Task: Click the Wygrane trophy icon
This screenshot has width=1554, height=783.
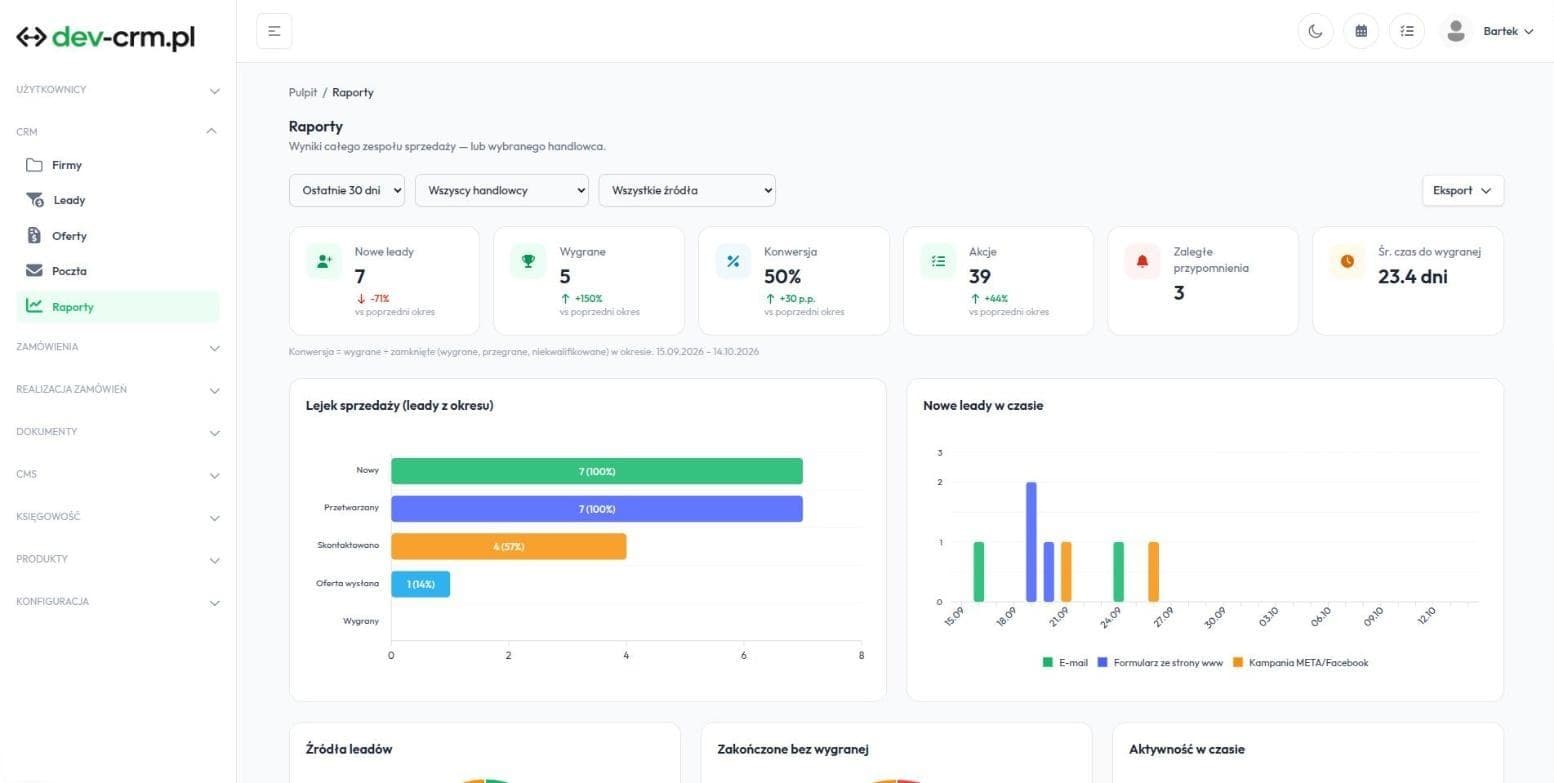Action: [x=528, y=261]
